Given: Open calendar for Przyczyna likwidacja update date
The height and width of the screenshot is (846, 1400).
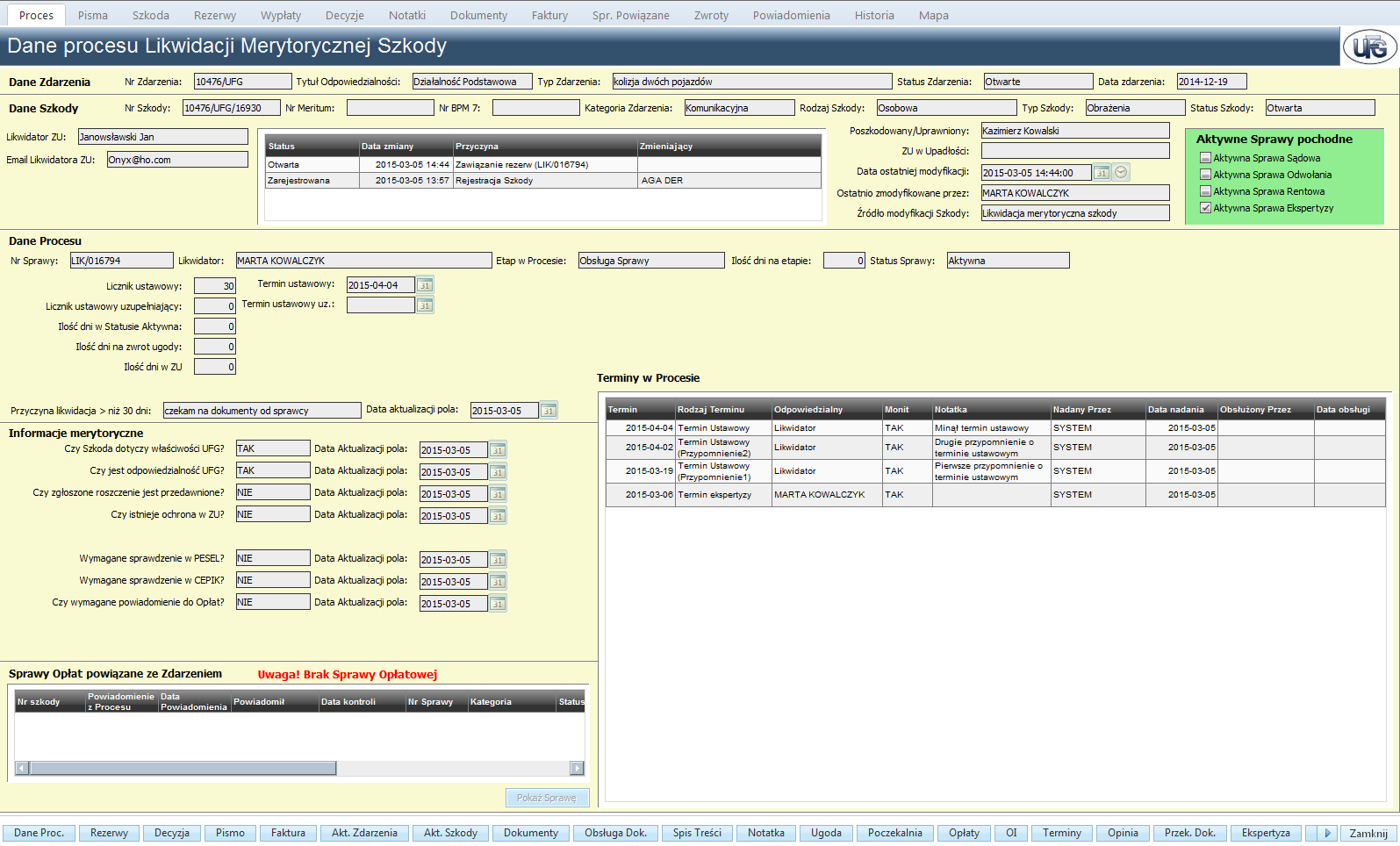Looking at the screenshot, I should [549, 411].
